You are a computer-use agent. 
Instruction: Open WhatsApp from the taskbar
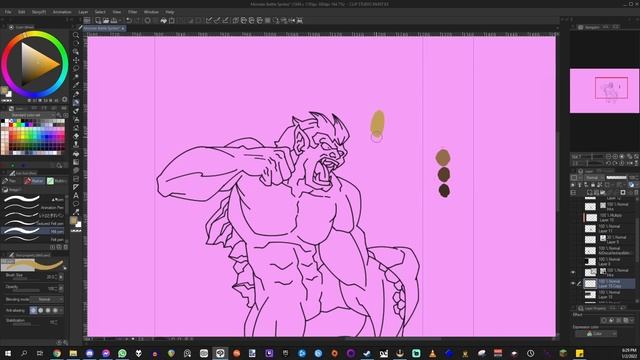click(x=122, y=353)
